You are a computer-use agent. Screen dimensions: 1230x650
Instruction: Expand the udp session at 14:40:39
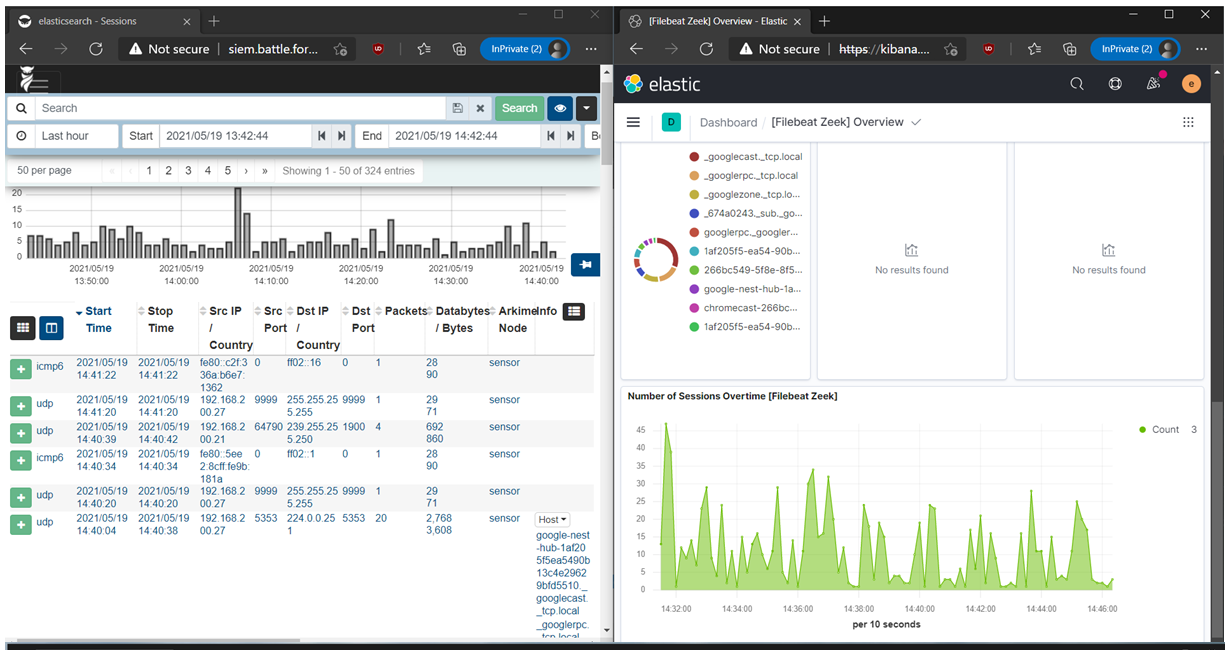click(x=21, y=433)
